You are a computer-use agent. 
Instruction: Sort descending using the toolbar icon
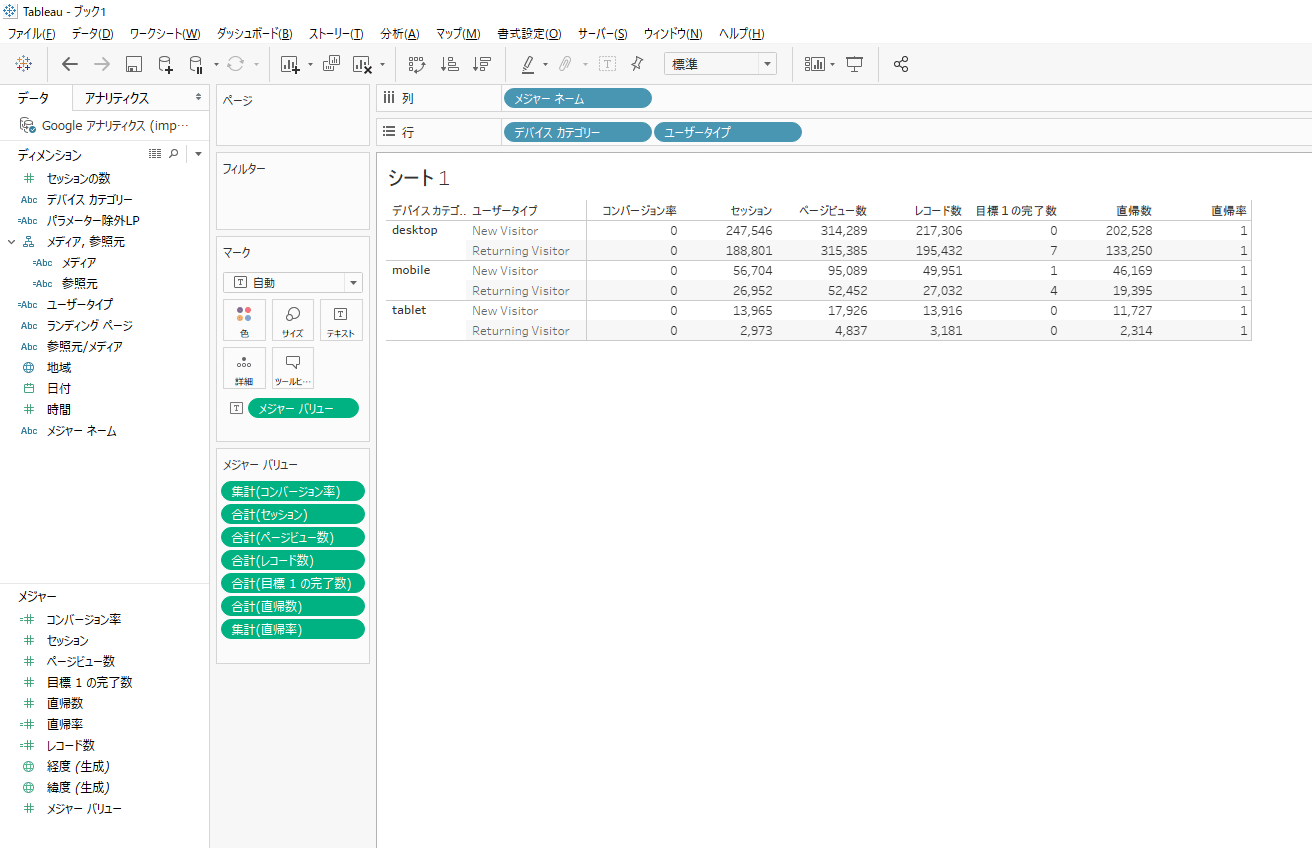482,64
